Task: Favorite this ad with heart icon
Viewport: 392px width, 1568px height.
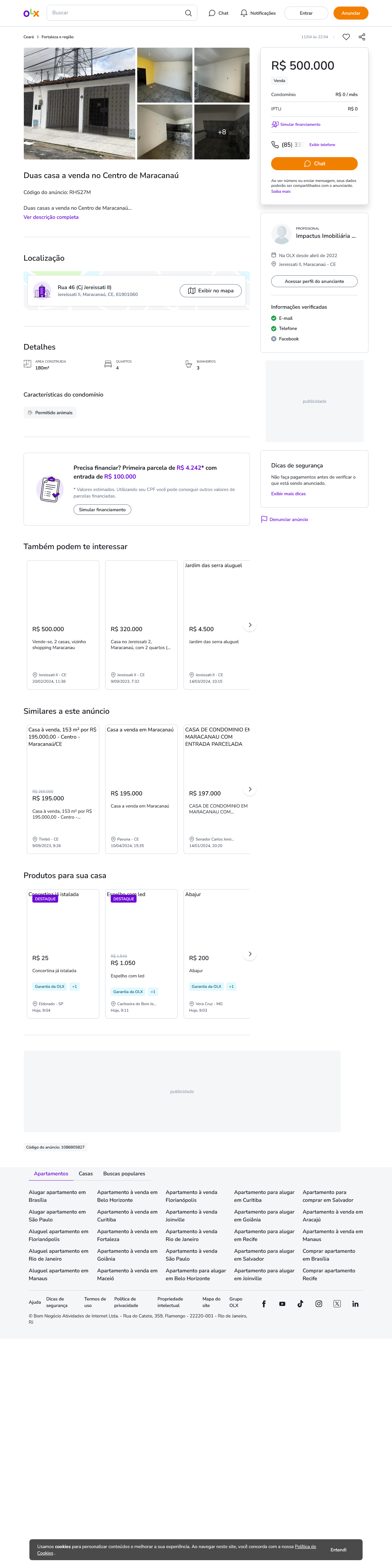Action: click(346, 37)
